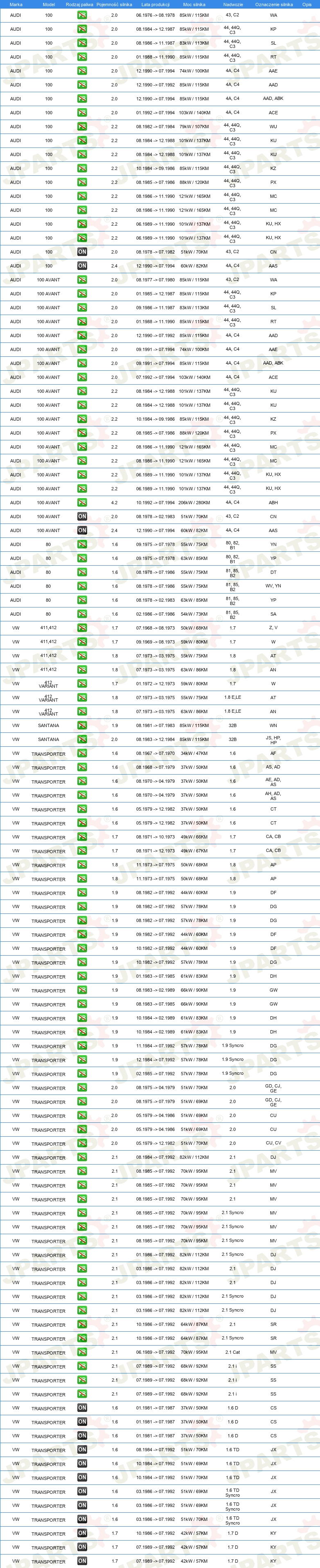The image size is (320, 1568).
Task: Click the Oznaczenie silnika column header
Action: (274, 4)
